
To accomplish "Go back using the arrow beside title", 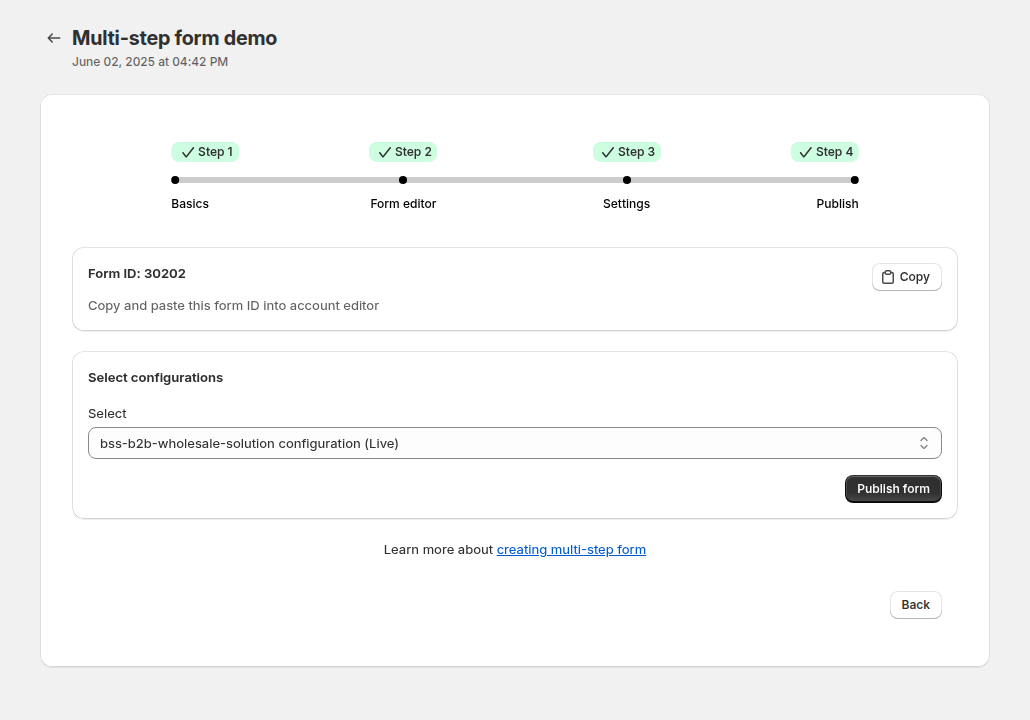I will click(54, 39).
